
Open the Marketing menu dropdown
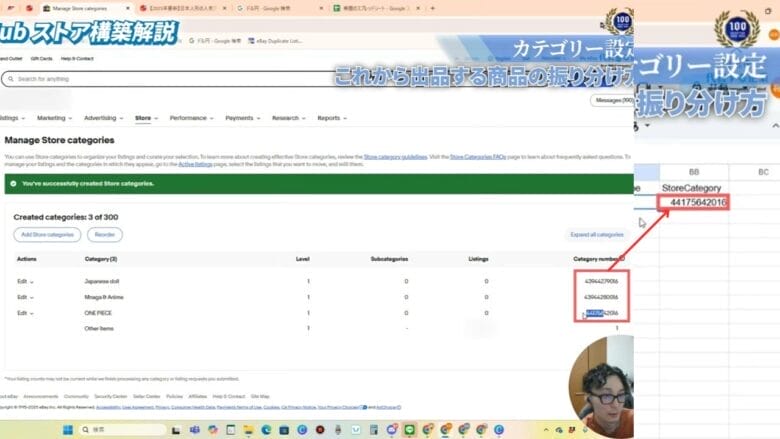[54, 118]
